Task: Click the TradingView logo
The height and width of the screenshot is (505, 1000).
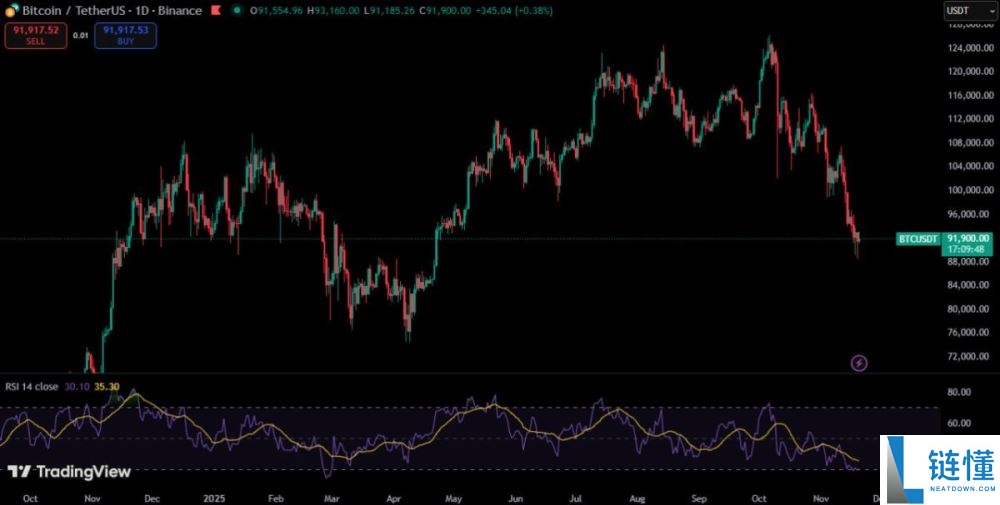Action: click(x=69, y=471)
